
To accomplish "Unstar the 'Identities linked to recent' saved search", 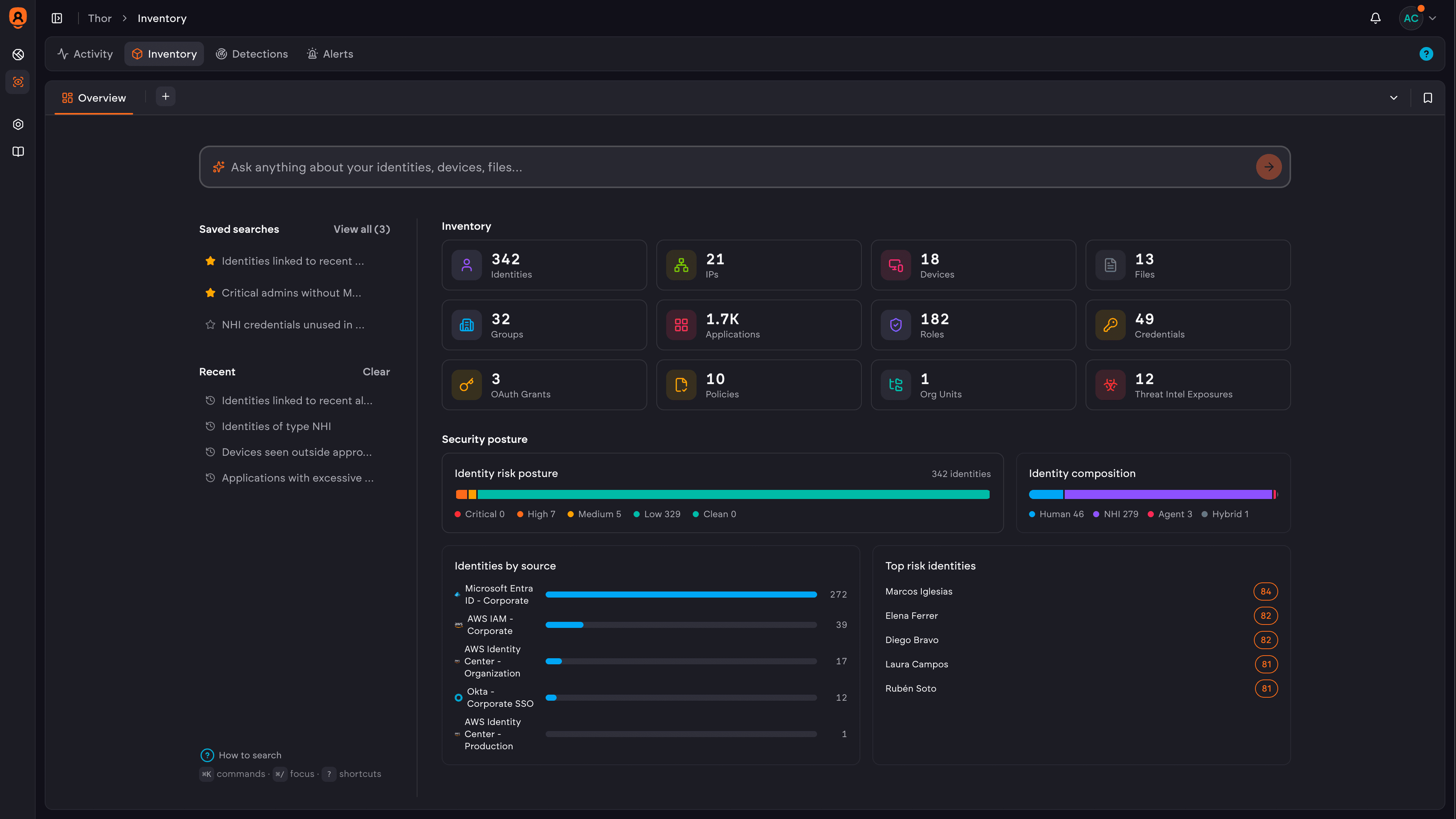I will click(x=210, y=261).
